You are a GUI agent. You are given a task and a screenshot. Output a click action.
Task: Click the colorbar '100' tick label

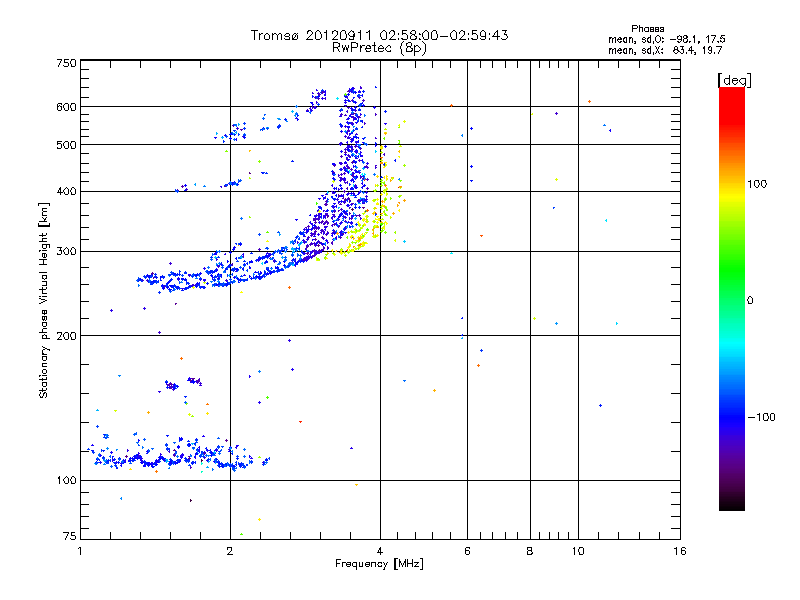coord(757,184)
